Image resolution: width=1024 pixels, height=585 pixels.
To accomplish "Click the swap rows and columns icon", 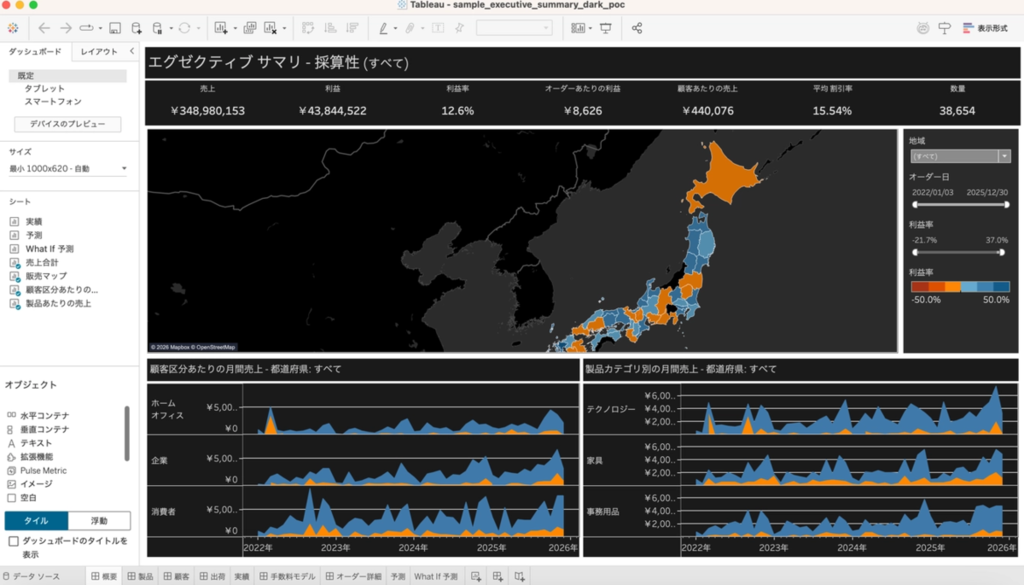I will [x=308, y=28].
